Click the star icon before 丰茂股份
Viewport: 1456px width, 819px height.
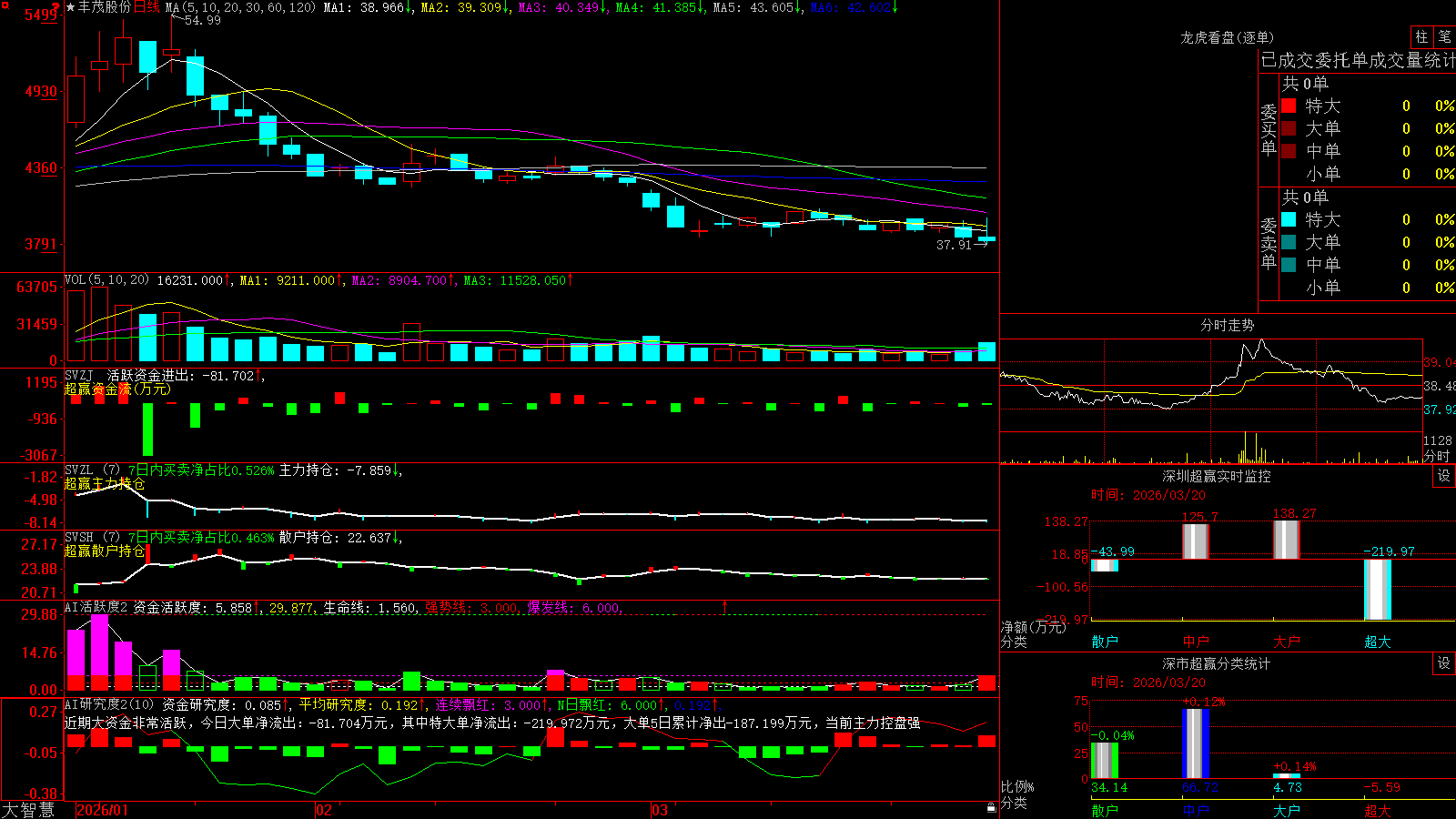pos(71,7)
